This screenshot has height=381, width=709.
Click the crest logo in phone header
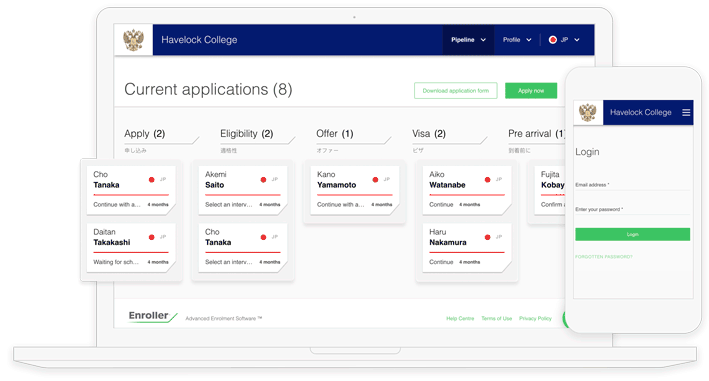coord(588,112)
